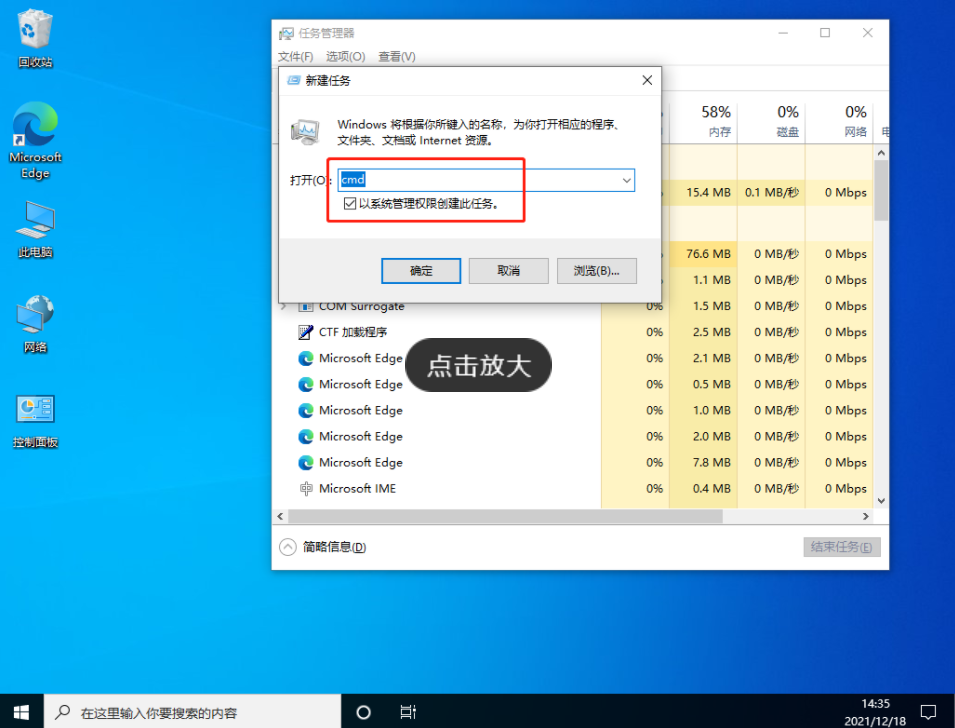Click the 取消 button in dialog
Screen dimensions: 955x728
[x=508, y=270]
